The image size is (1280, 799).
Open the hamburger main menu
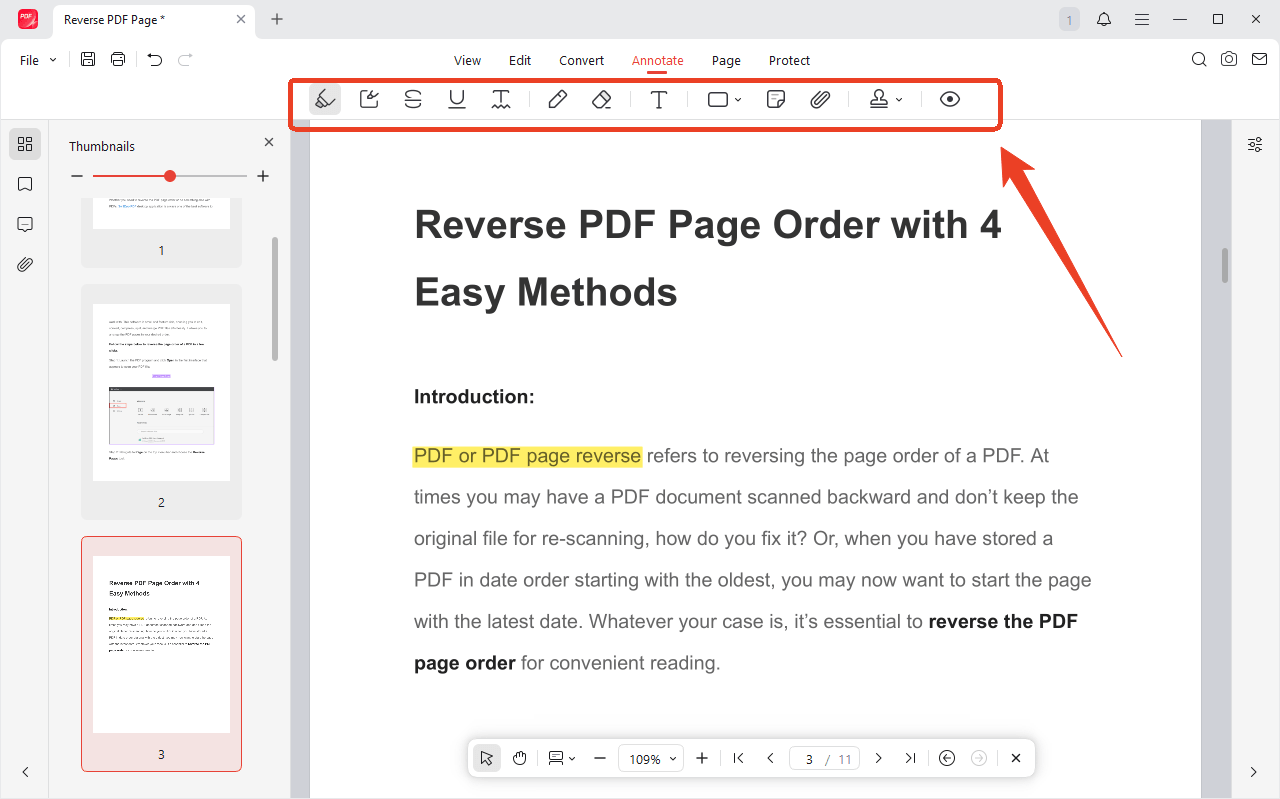(x=1142, y=19)
